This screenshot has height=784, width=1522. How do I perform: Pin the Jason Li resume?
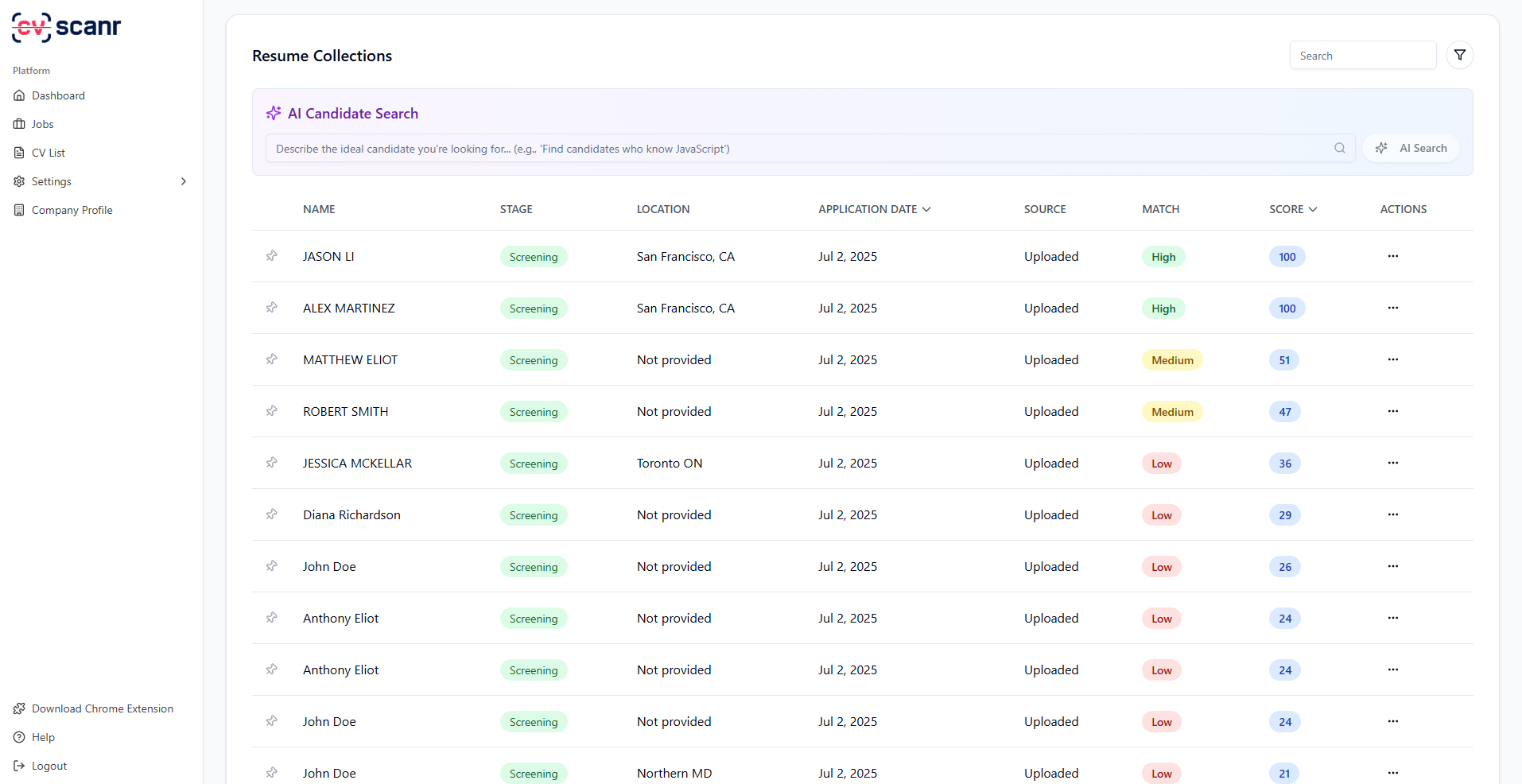pyautogui.click(x=272, y=256)
